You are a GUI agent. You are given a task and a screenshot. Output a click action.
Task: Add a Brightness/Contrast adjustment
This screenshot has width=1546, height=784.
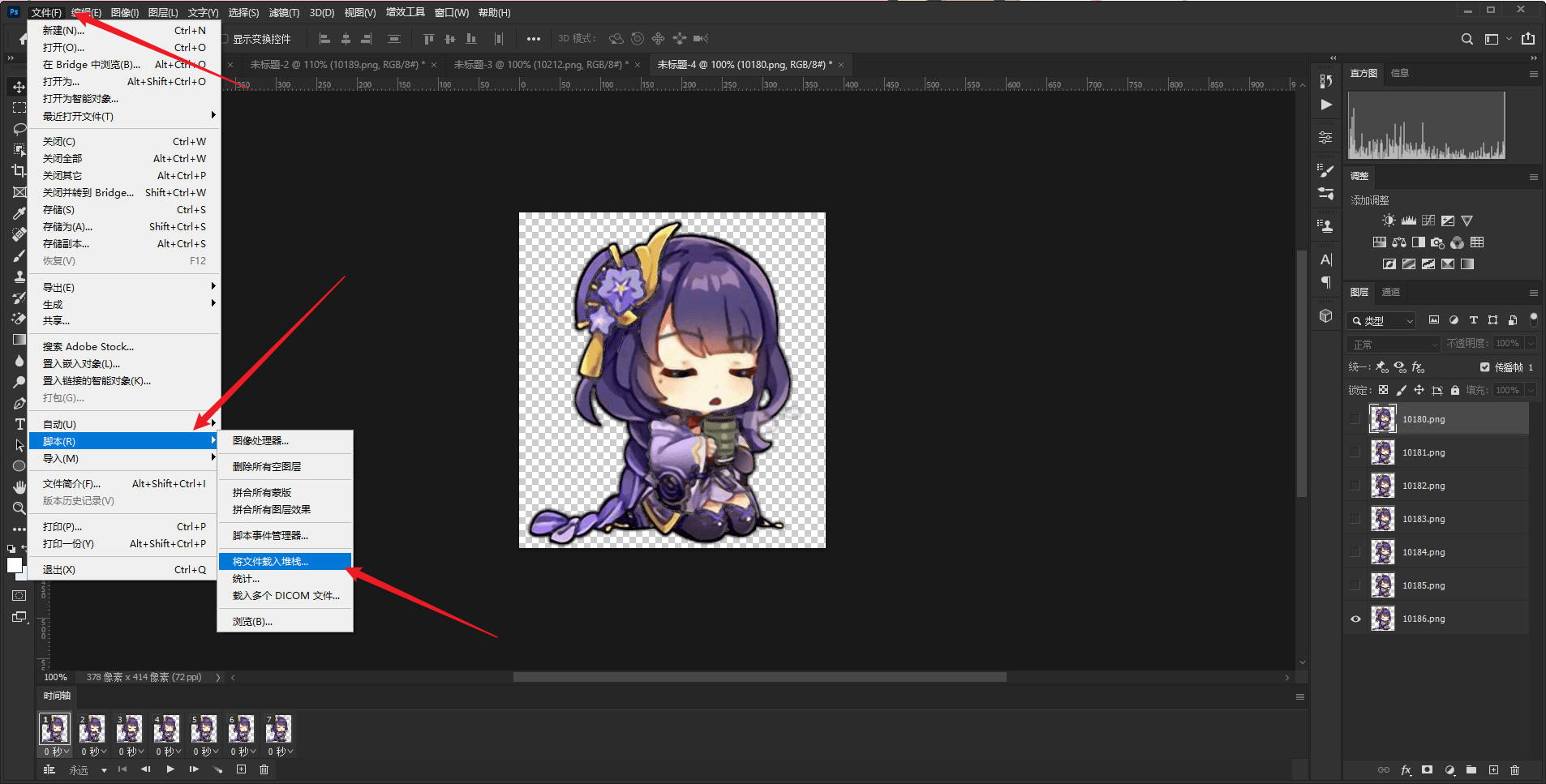(x=1389, y=221)
